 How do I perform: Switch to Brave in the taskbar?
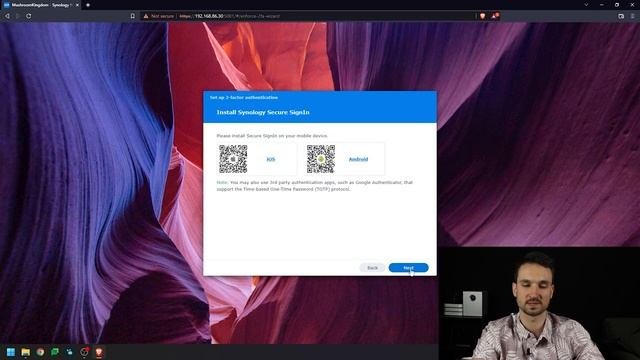pos(99,352)
